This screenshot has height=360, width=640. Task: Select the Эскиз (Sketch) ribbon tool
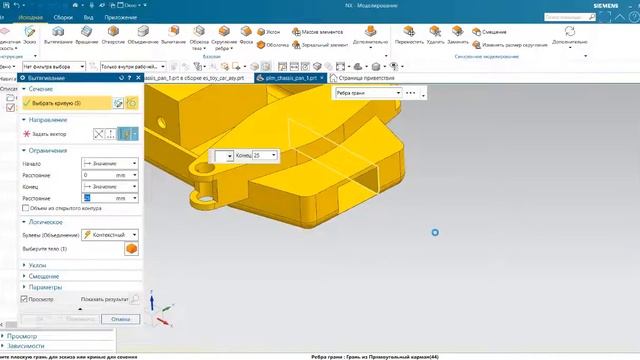pyautogui.click(x=29, y=35)
